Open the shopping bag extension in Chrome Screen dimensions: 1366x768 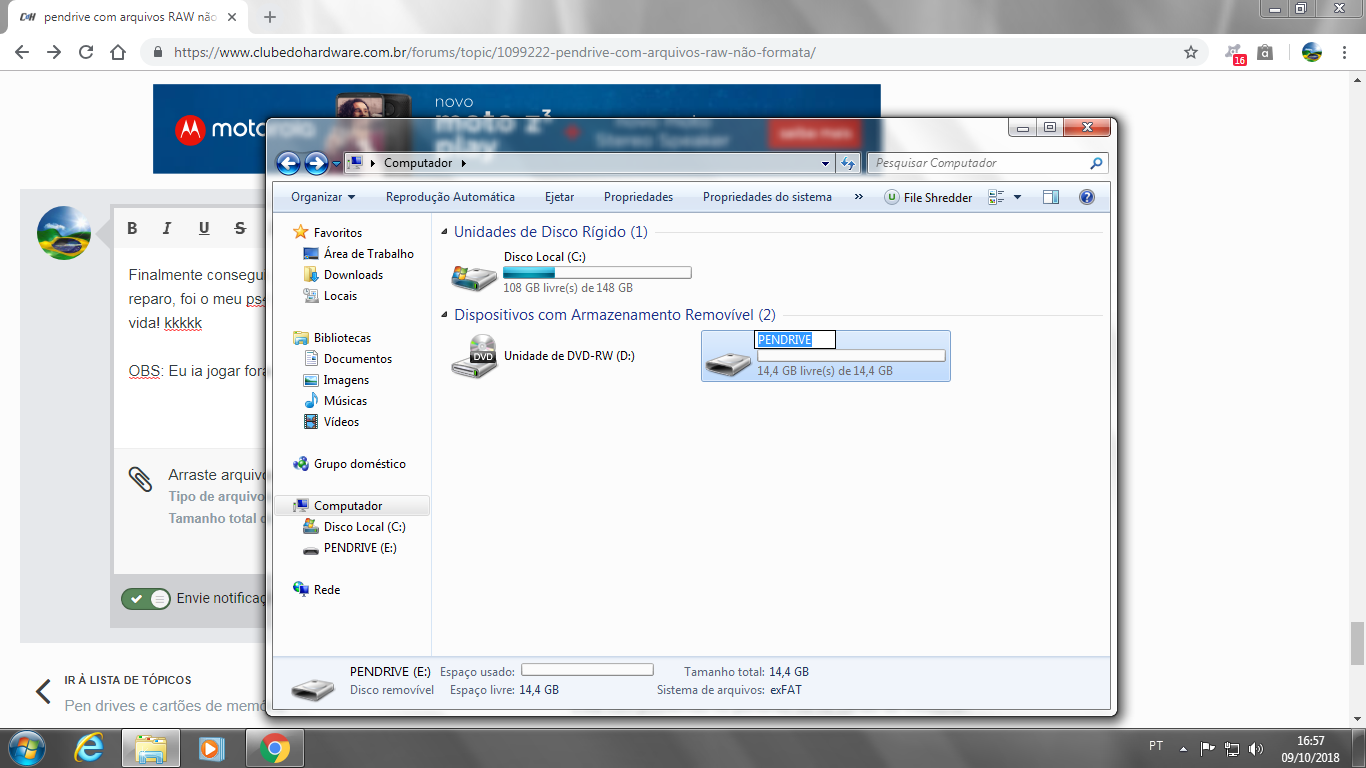[1265, 52]
